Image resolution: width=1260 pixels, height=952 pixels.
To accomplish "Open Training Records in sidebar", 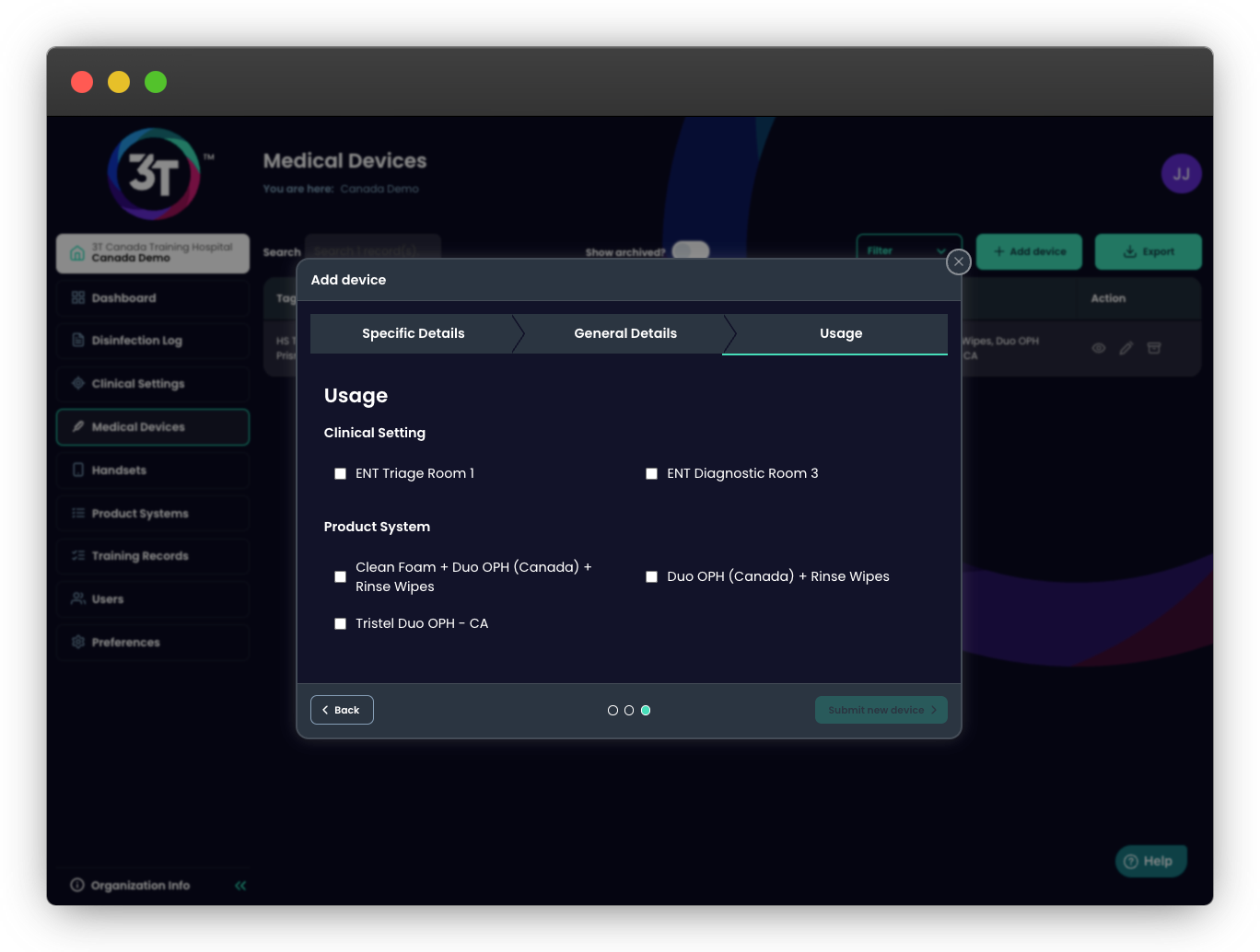I will tap(153, 556).
